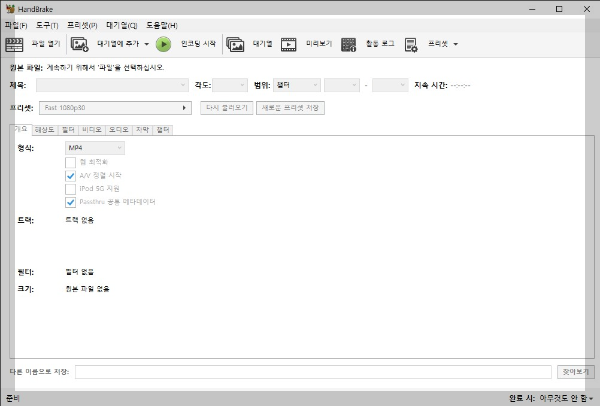This screenshot has width=600, height=406.
Task: Expand the Fast 1080p30 preset selector
Action: [x=115, y=108]
